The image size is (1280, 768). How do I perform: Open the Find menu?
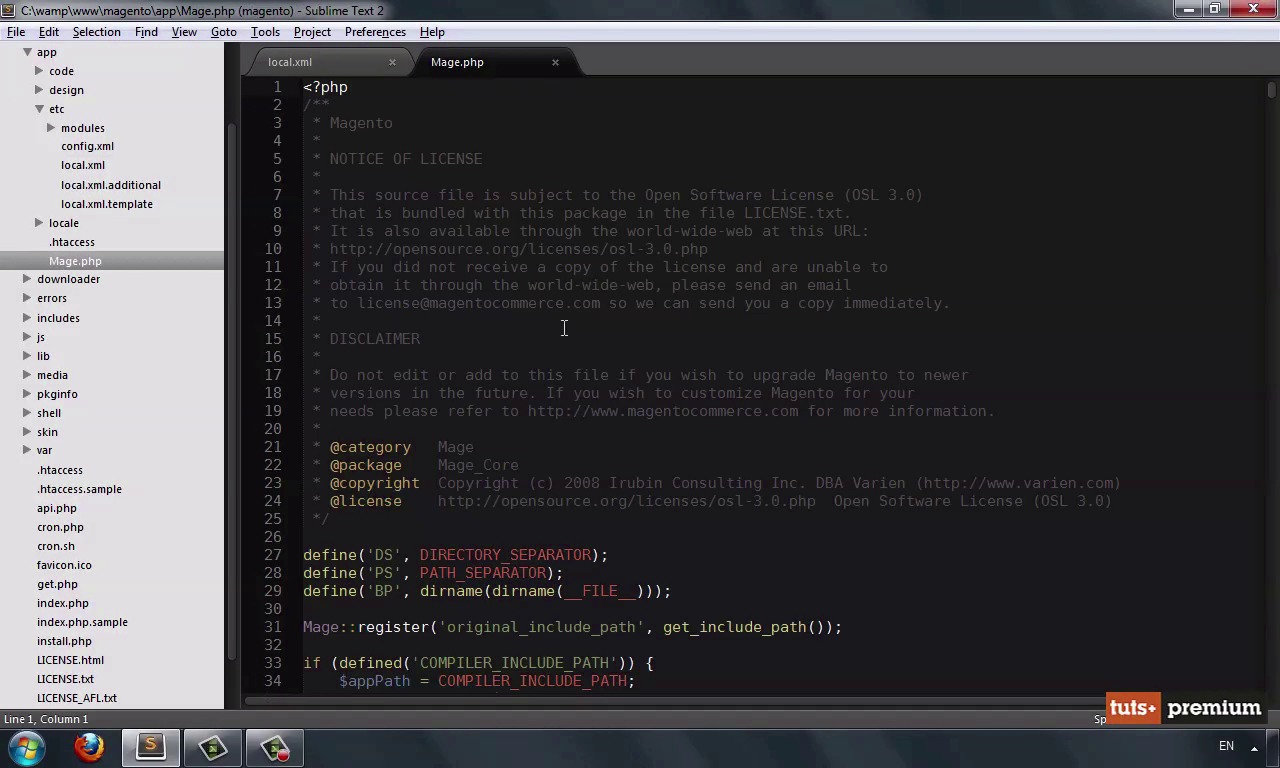point(146,32)
